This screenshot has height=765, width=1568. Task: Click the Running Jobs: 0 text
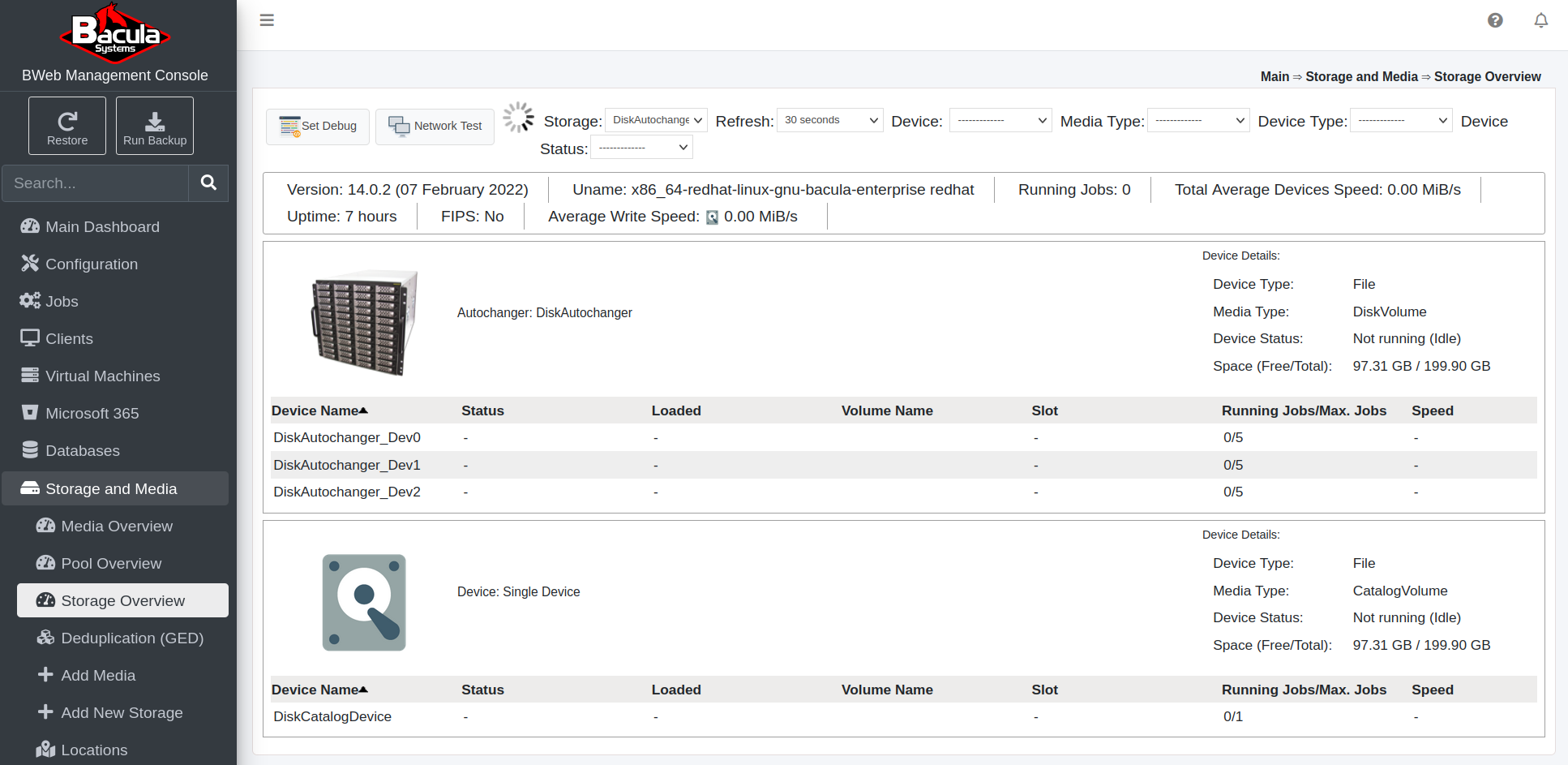1074,190
